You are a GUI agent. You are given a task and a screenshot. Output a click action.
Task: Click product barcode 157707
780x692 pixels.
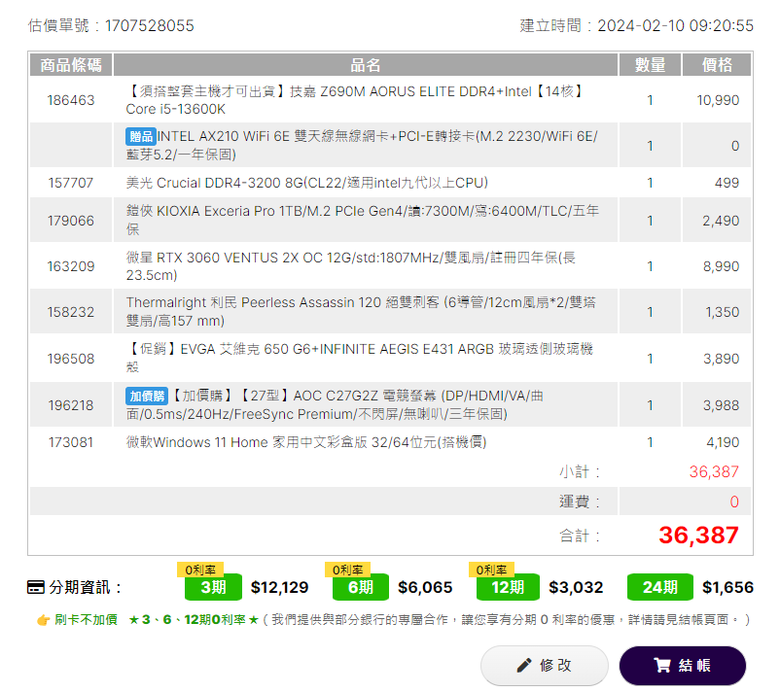tap(71, 183)
